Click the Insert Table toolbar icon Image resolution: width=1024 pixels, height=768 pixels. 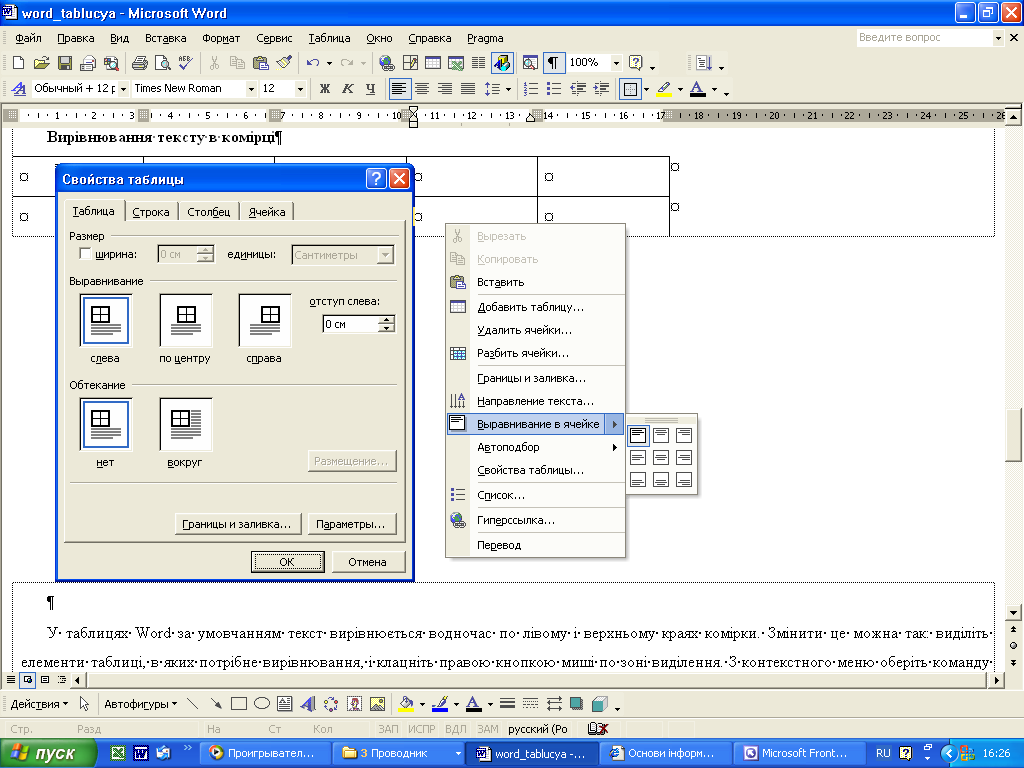(x=433, y=63)
